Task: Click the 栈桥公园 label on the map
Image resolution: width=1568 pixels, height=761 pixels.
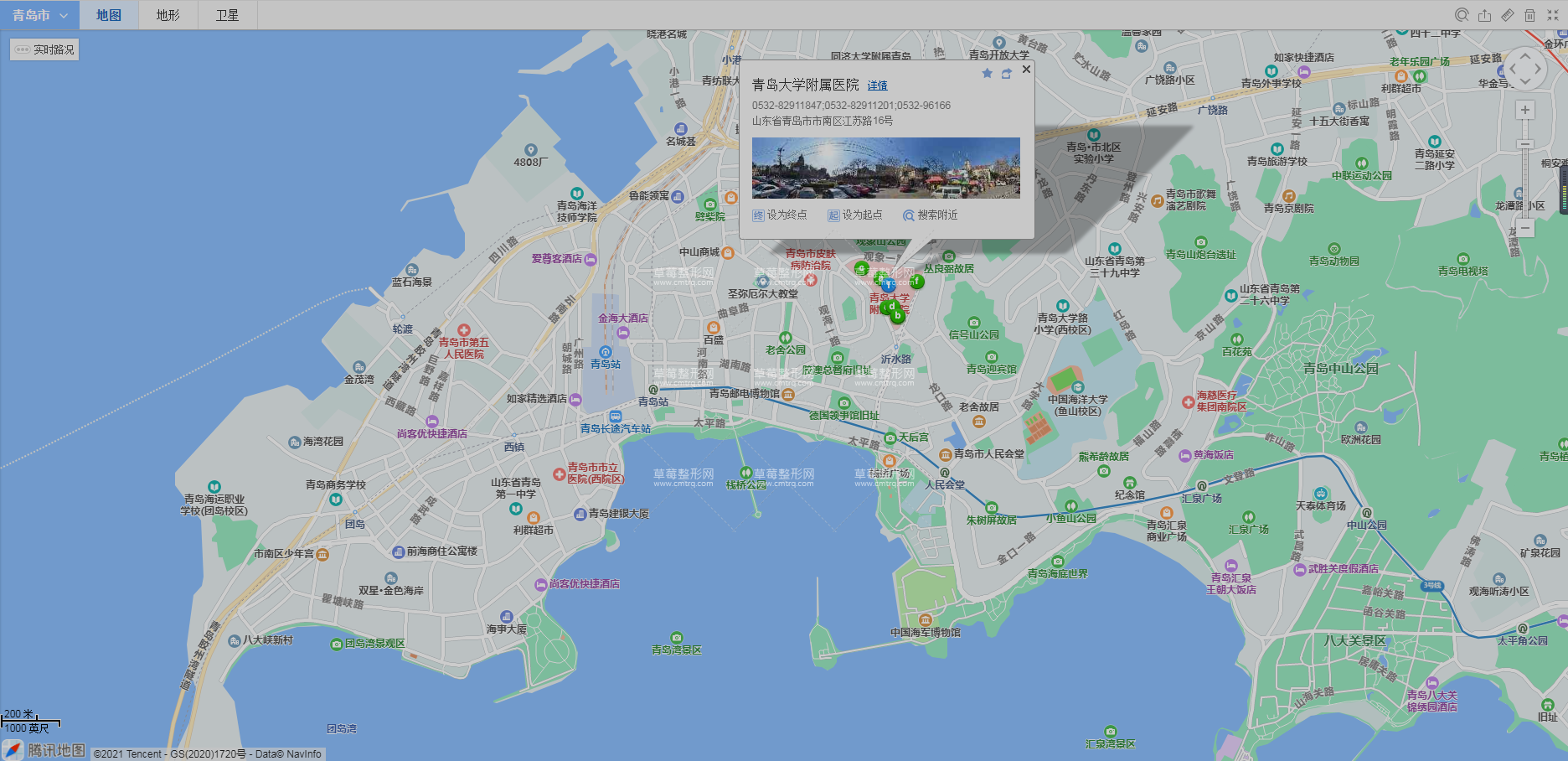Action: click(x=745, y=485)
